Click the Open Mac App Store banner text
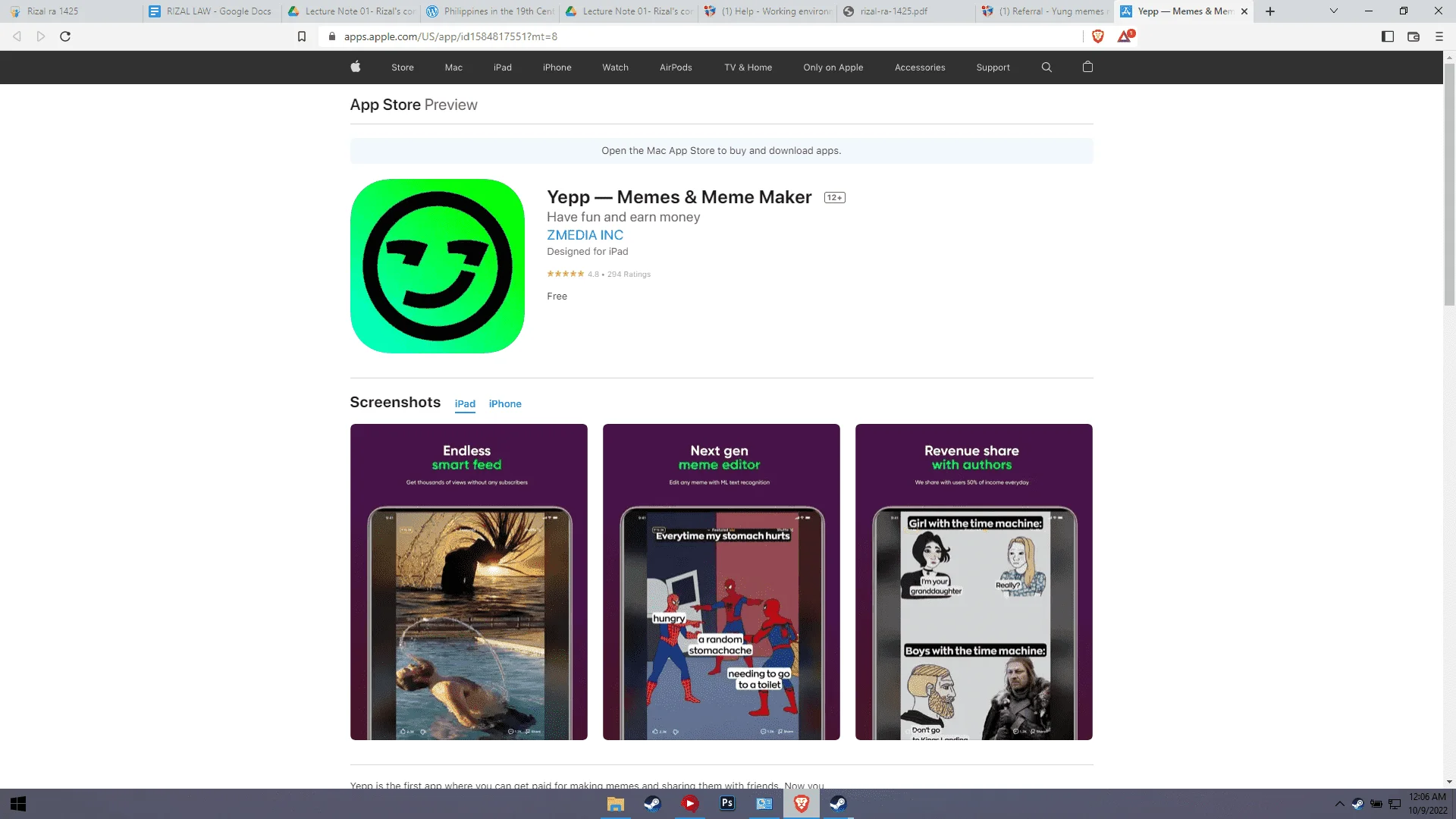Viewport: 1456px width, 819px height. pos(721,151)
